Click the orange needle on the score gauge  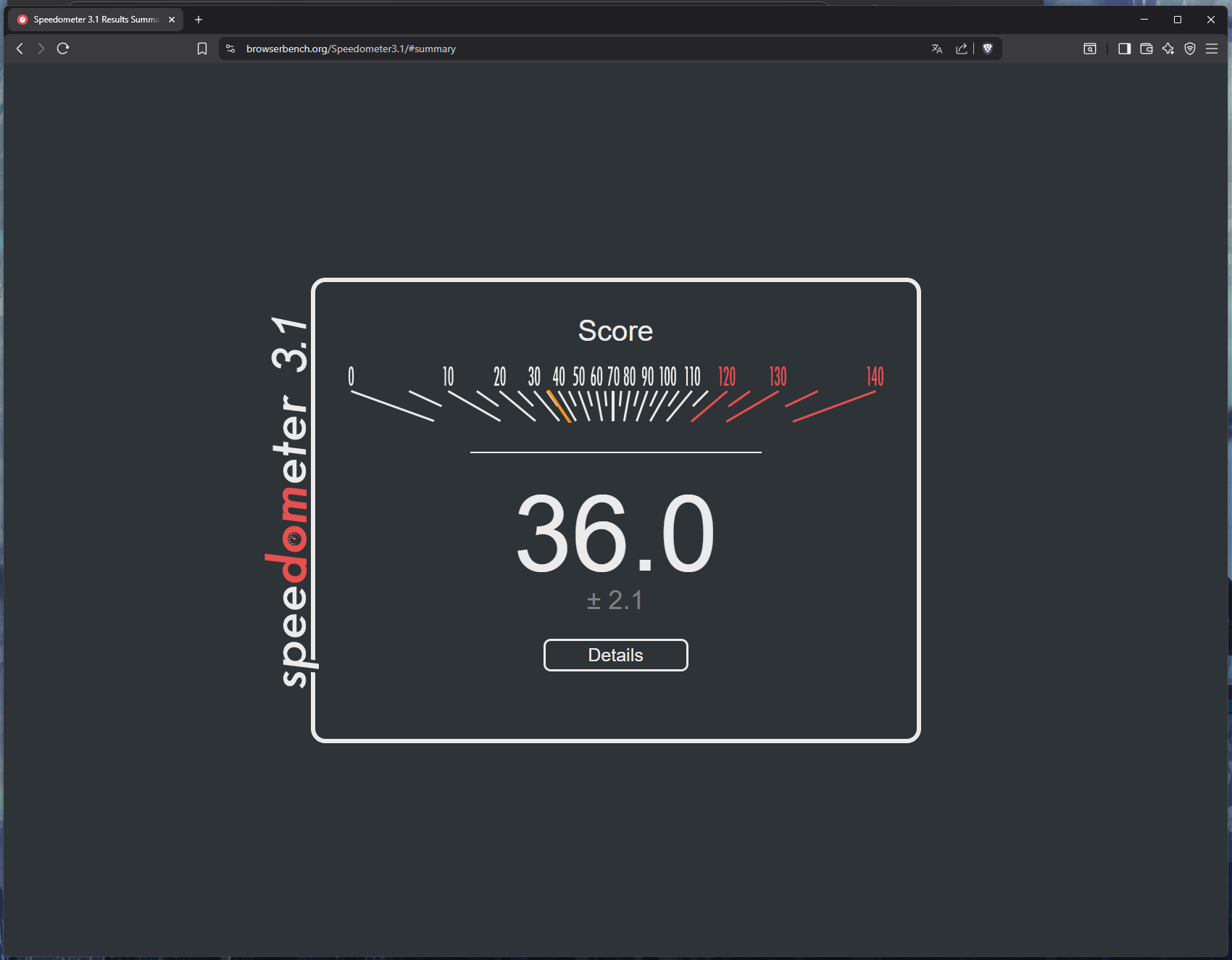click(x=559, y=406)
